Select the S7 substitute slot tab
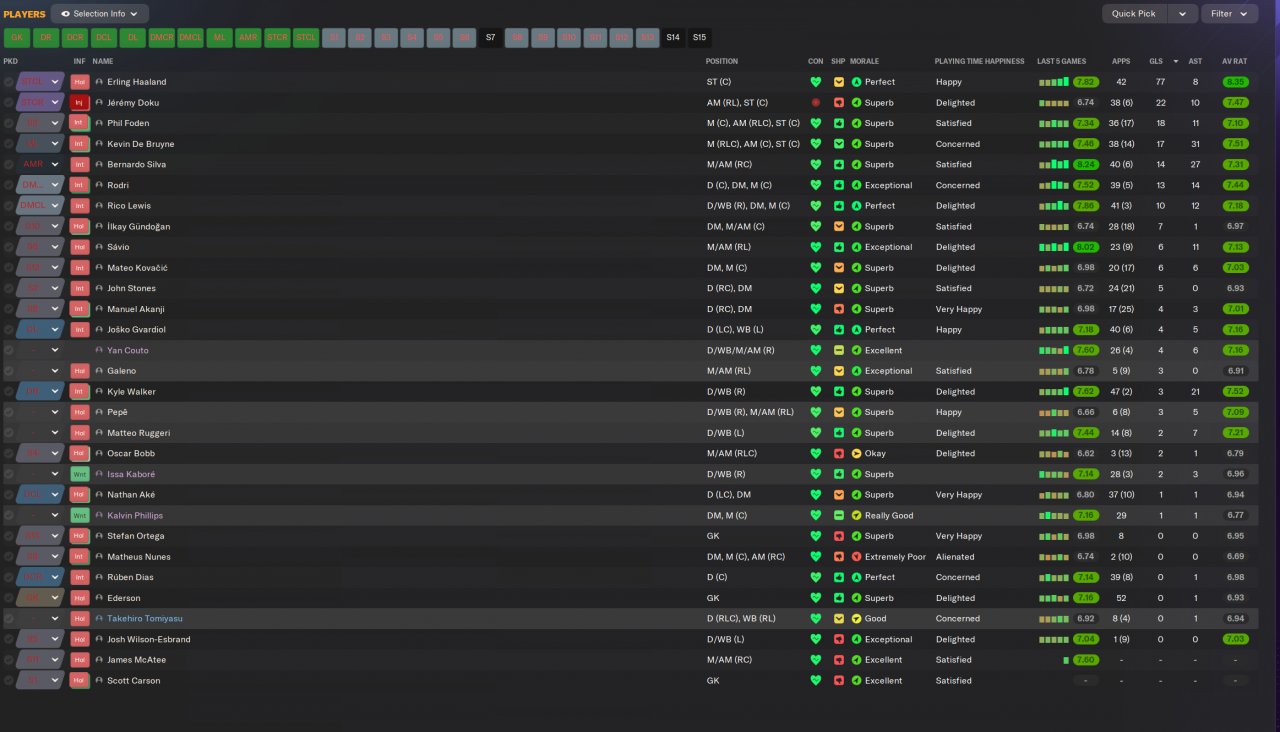The height and width of the screenshot is (732, 1280). point(490,38)
